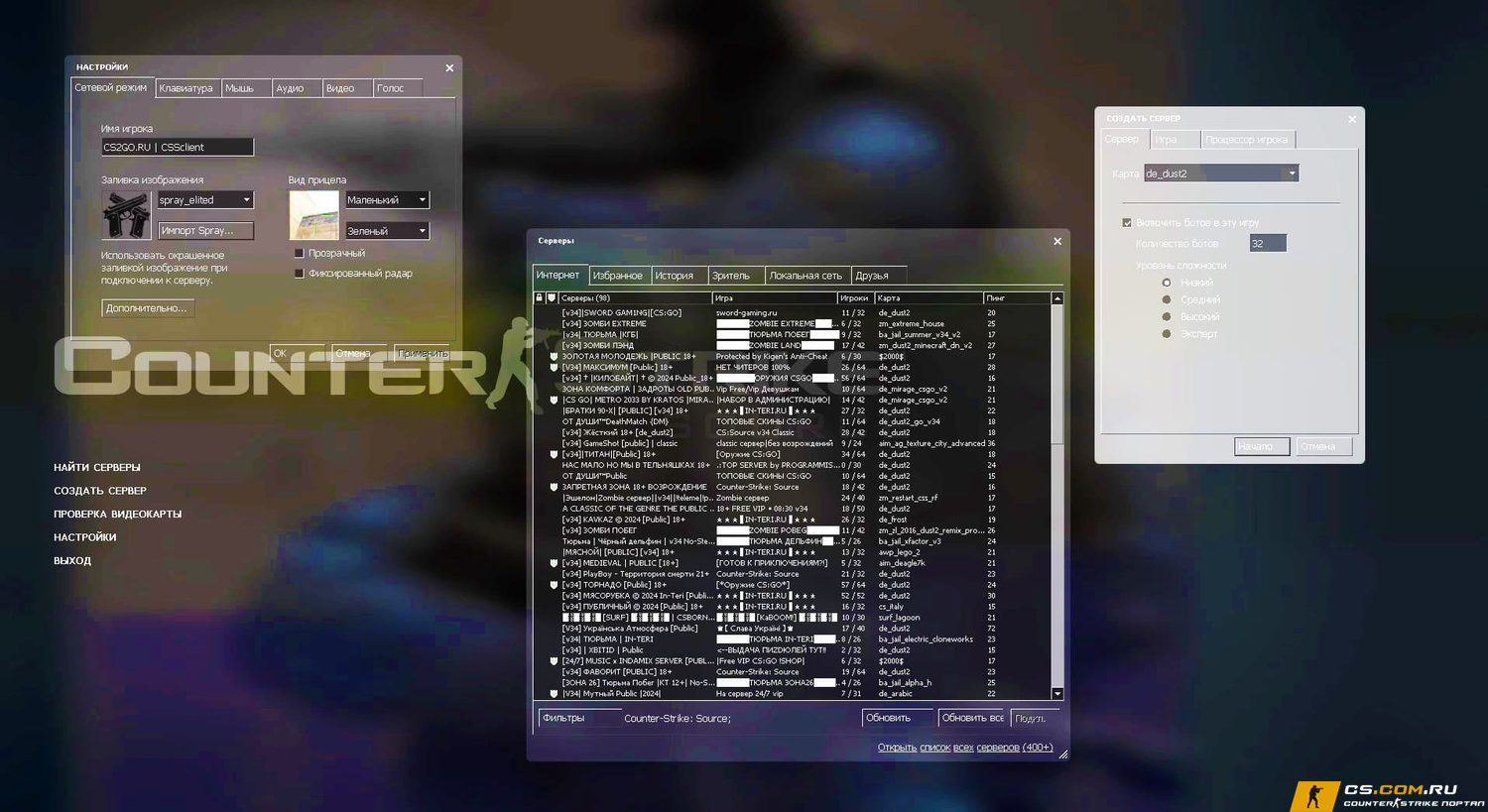Close the Настройки window
1488x812 pixels.
point(449,68)
